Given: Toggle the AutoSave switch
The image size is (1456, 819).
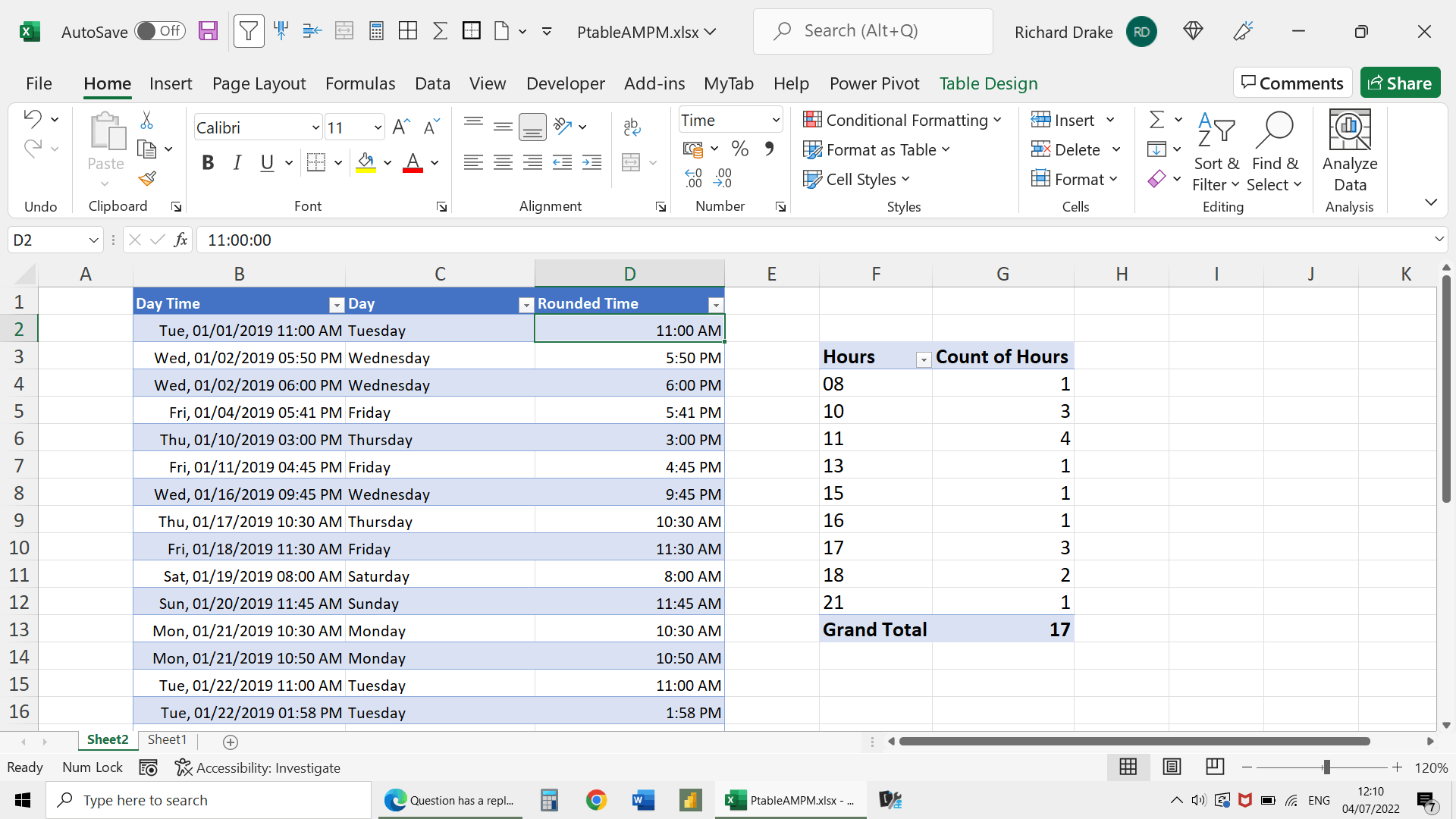Looking at the screenshot, I should click(x=159, y=31).
